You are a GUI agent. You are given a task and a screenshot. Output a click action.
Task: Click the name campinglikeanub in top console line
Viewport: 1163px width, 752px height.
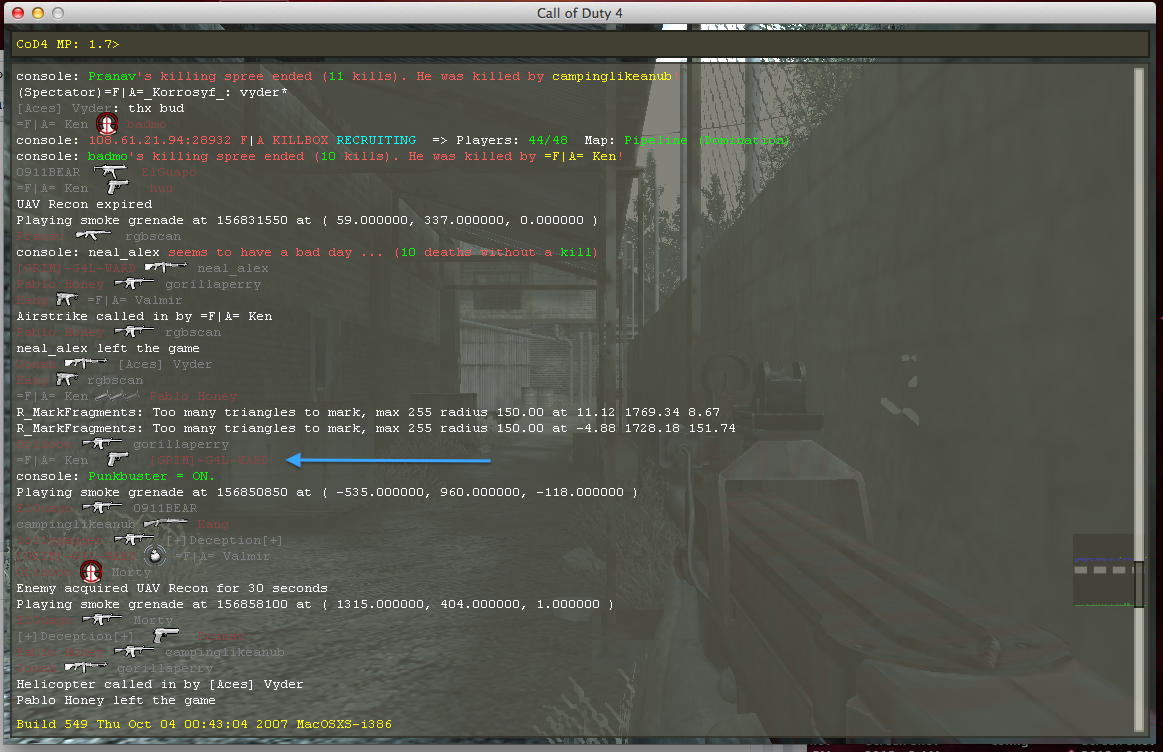pos(612,76)
